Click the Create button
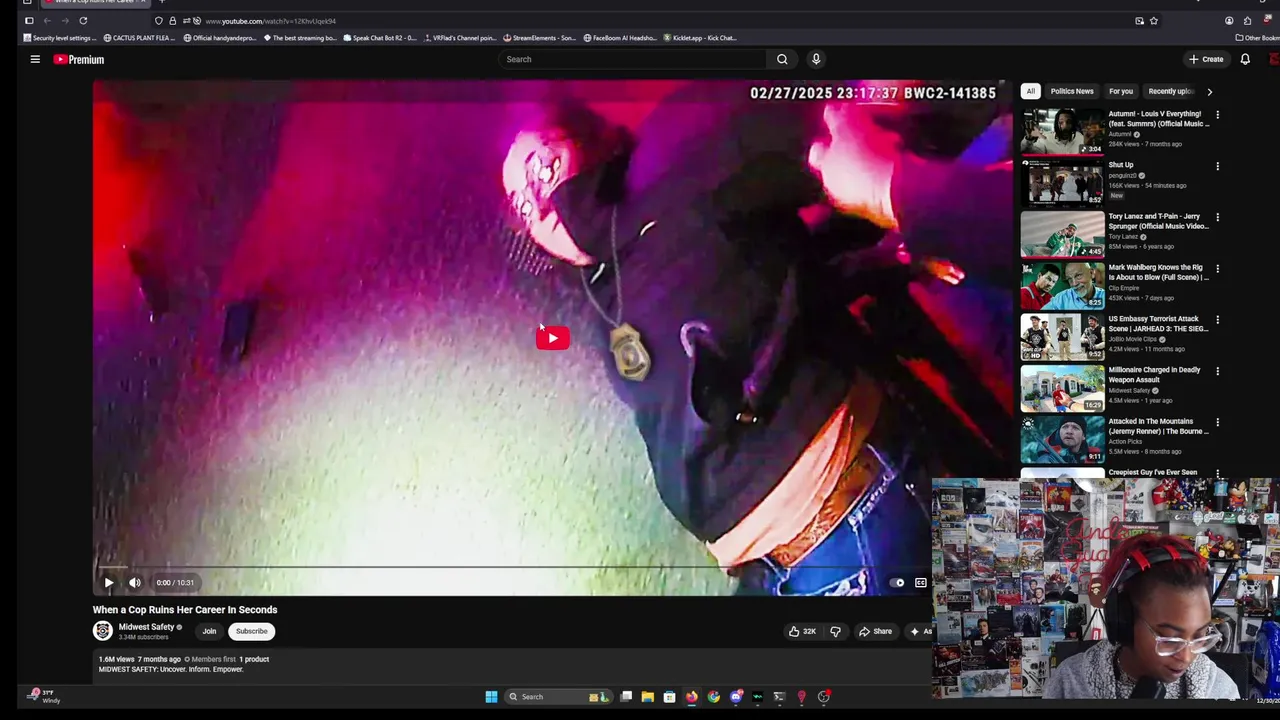 1206,59
